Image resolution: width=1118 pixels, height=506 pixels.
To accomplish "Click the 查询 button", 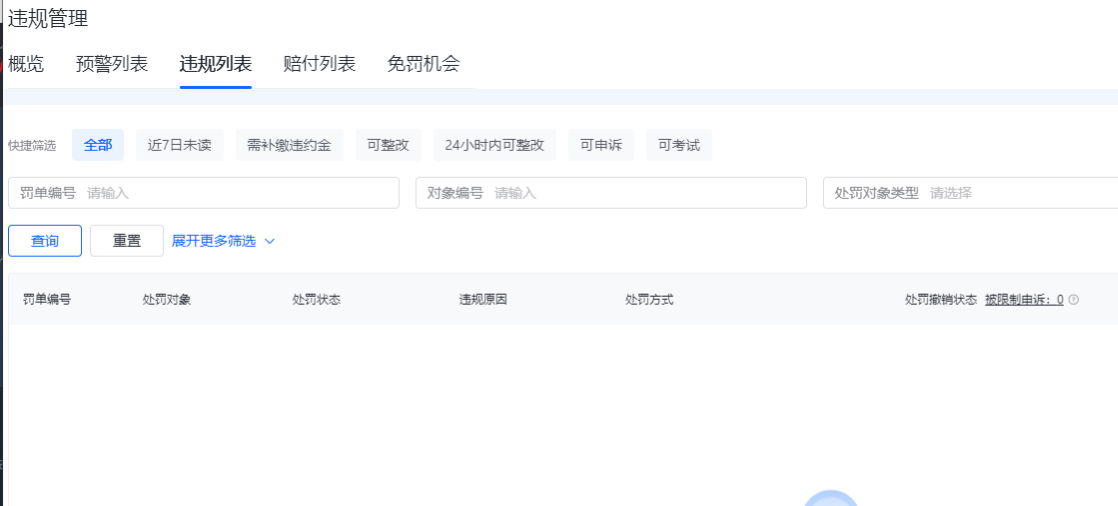I will coord(45,241).
